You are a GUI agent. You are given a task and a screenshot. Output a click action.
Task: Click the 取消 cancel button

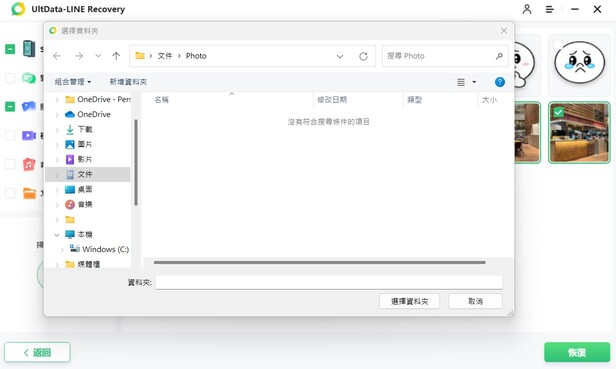pos(475,301)
